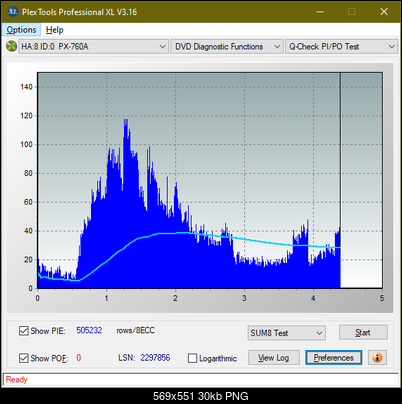
Task: Open Preferences
Action: tap(334, 358)
